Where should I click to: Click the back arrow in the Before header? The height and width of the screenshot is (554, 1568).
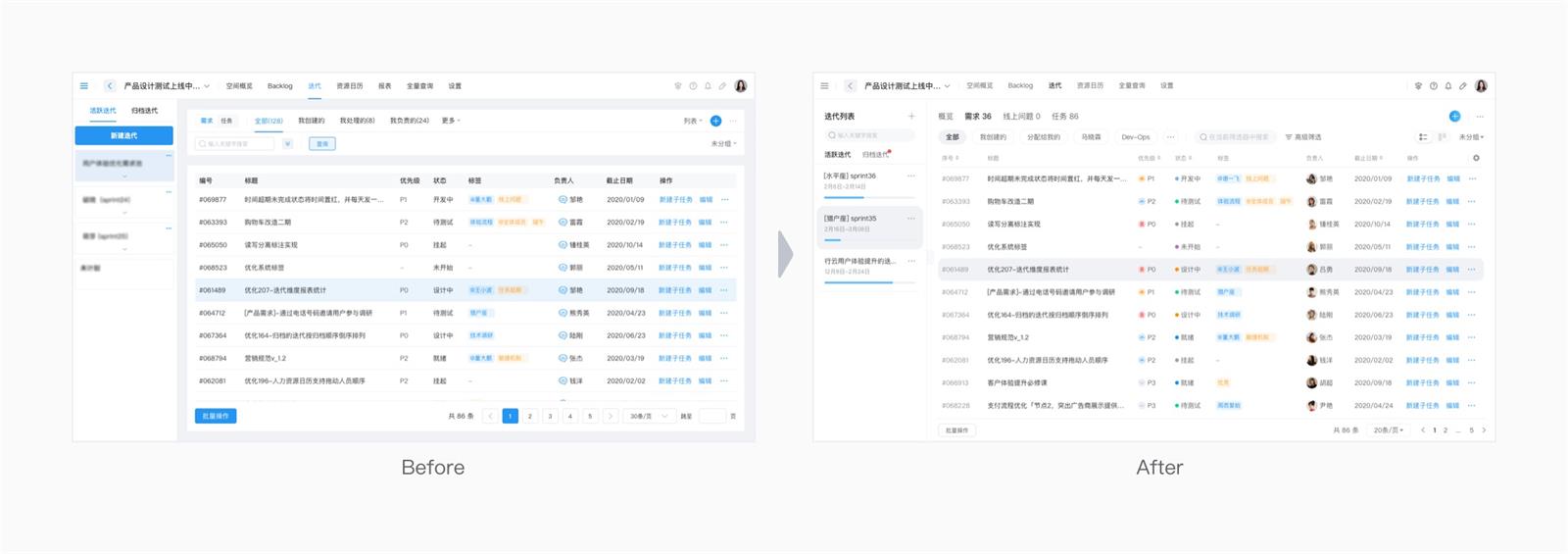[110, 86]
